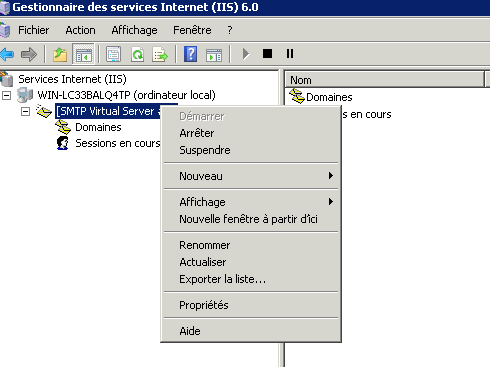Open the blue Help question mark icon
The image size is (490, 367).
[x=190, y=54]
